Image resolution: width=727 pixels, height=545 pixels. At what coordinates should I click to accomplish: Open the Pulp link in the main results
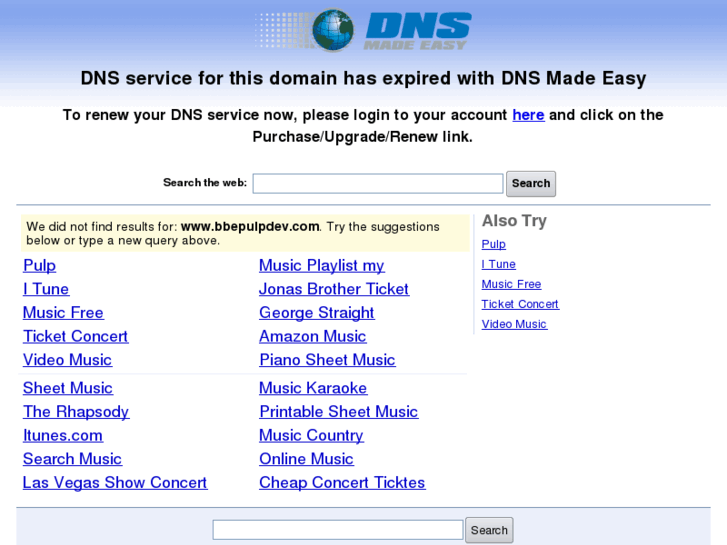[x=39, y=265]
